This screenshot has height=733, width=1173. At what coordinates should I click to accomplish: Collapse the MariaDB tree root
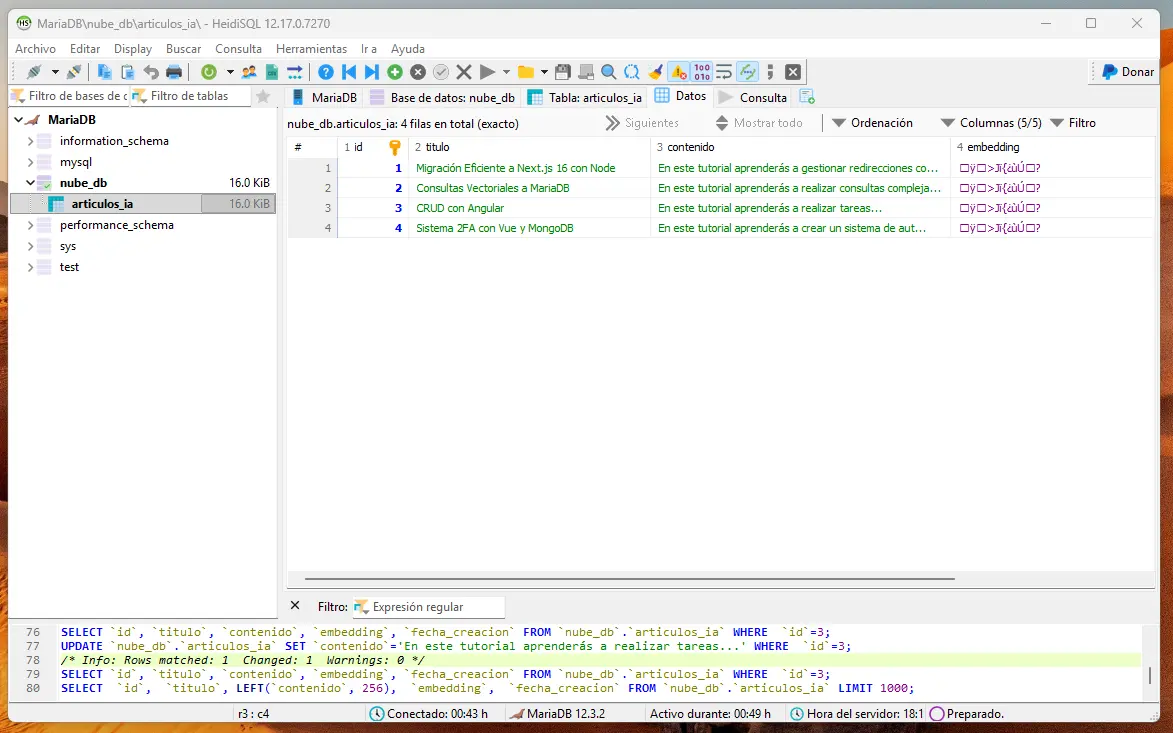click(18, 120)
